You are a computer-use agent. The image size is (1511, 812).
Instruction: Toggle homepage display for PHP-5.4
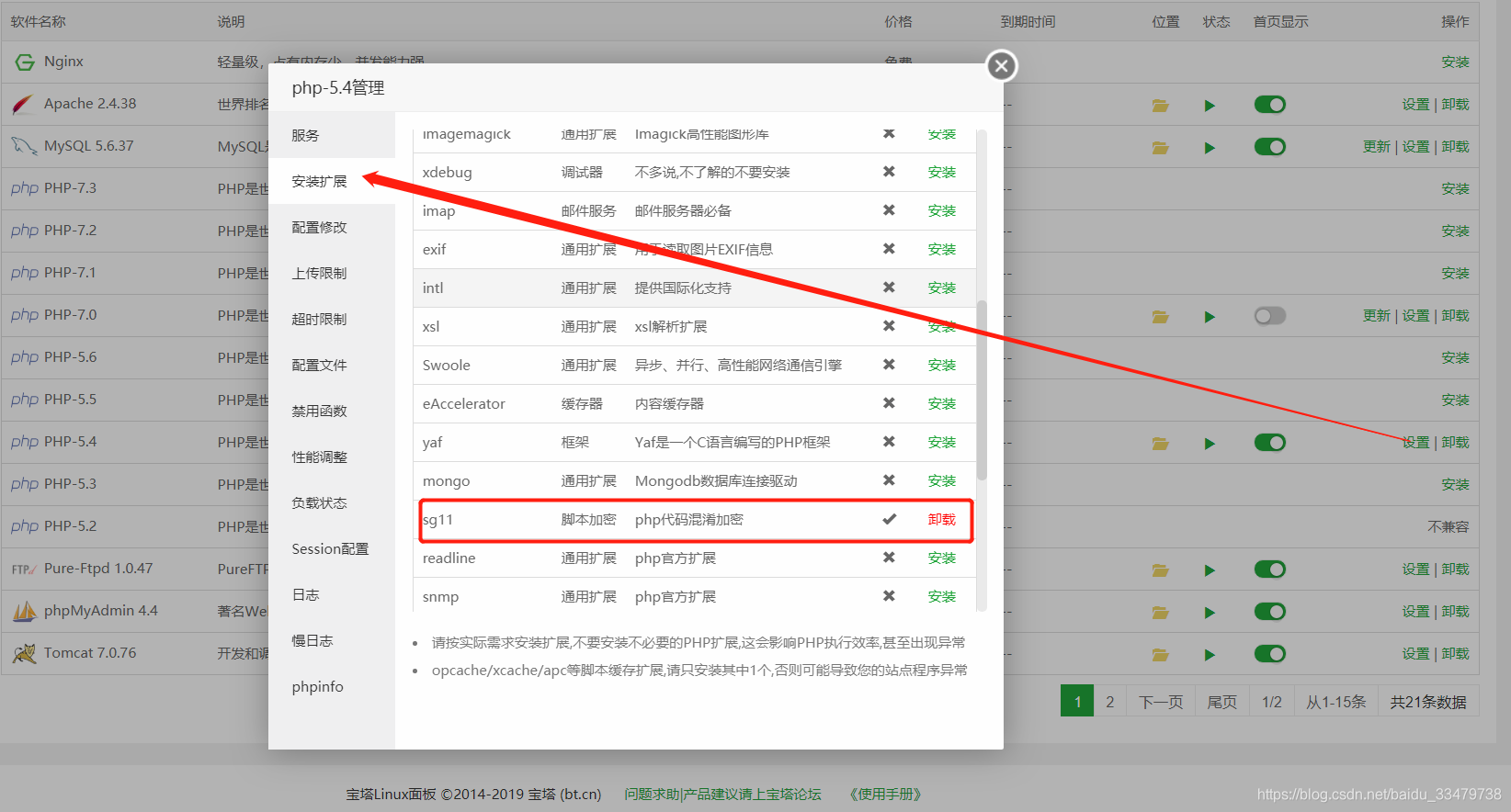point(1270,443)
